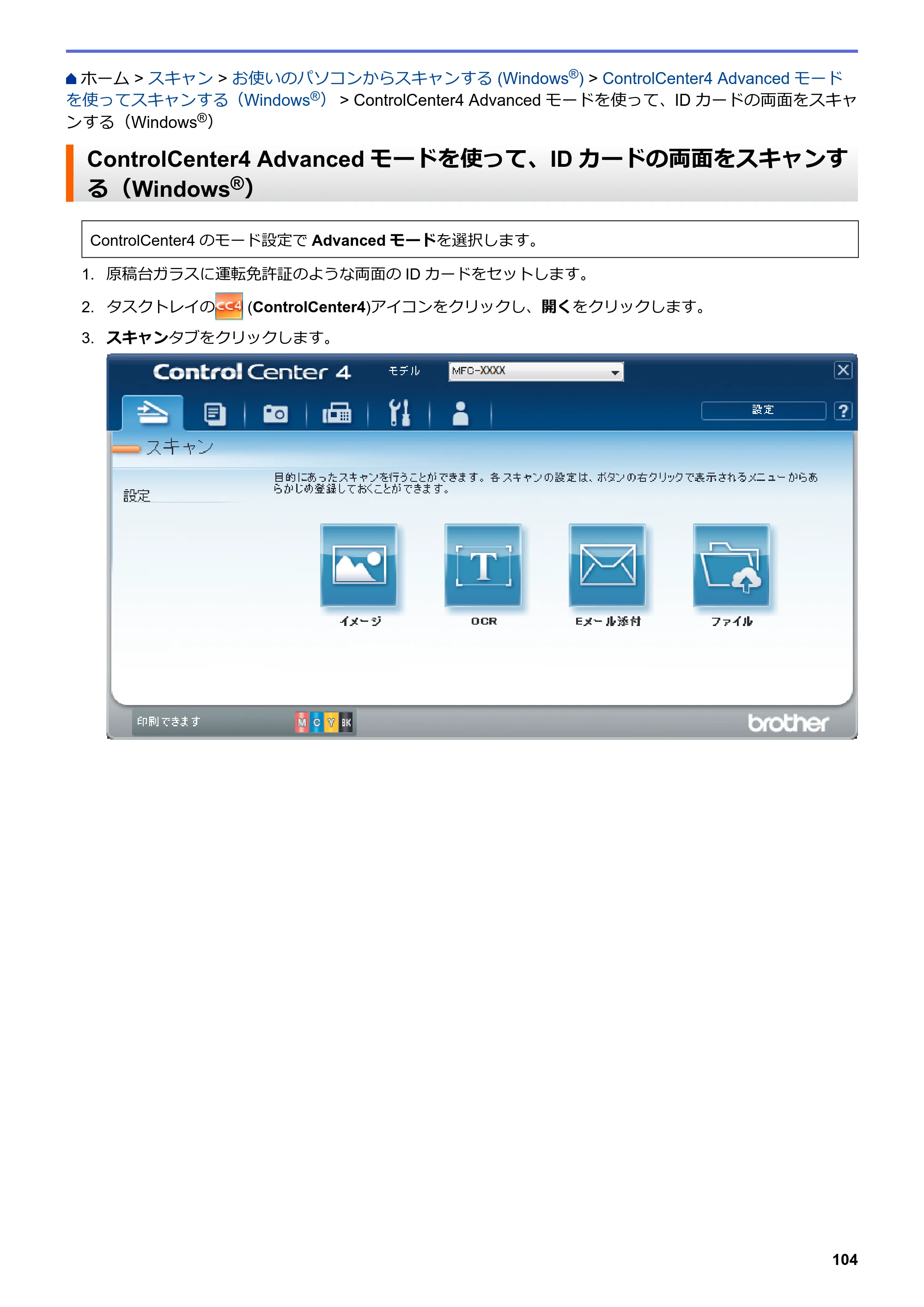Click the CC4 tray icon in step 2
Screen dimensions: 924x1307
click(x=229, y=306)
